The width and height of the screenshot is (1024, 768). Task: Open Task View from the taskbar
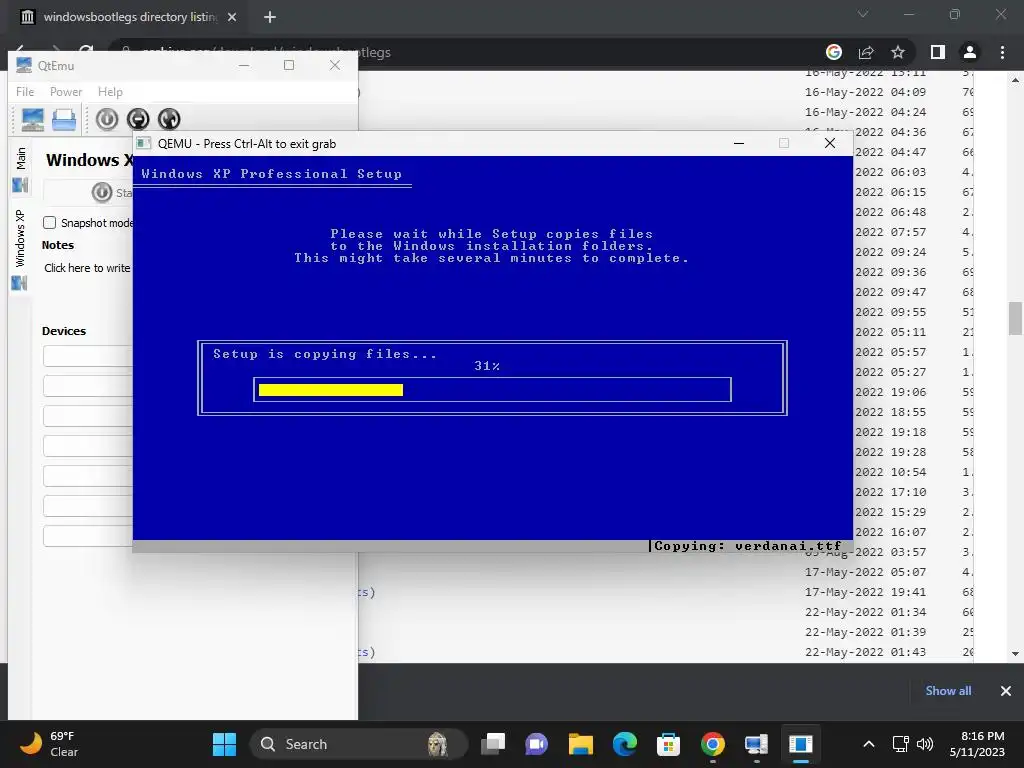[493, 744]
